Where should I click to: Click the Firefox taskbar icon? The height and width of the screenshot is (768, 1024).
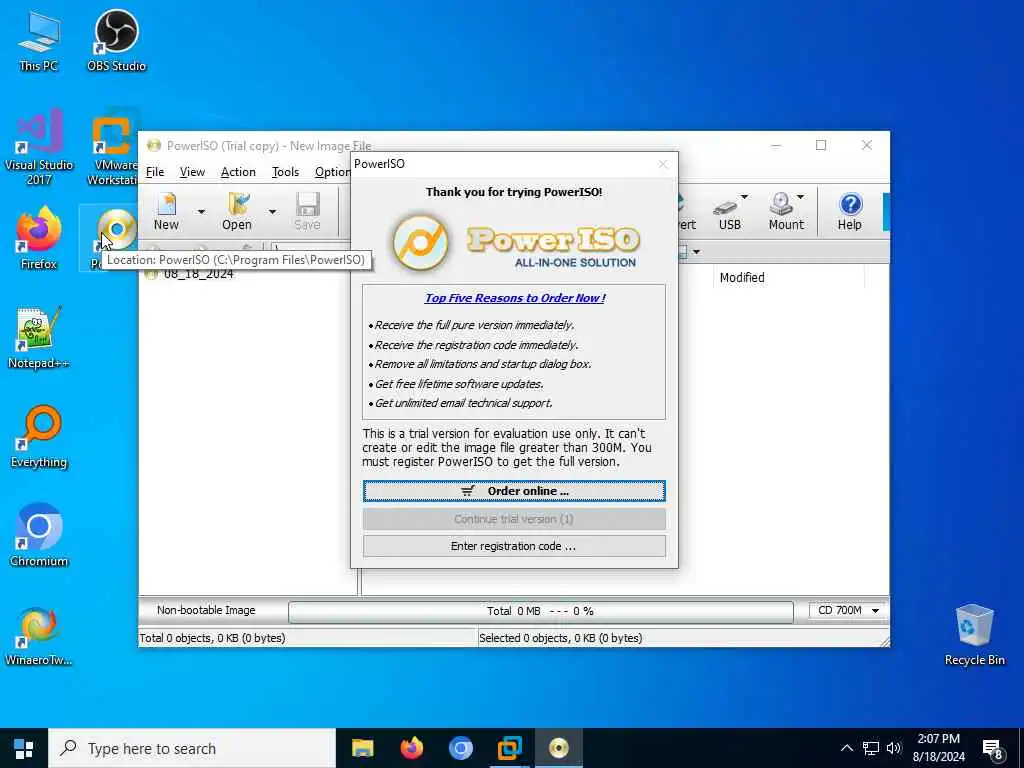[x=411, y=748]
